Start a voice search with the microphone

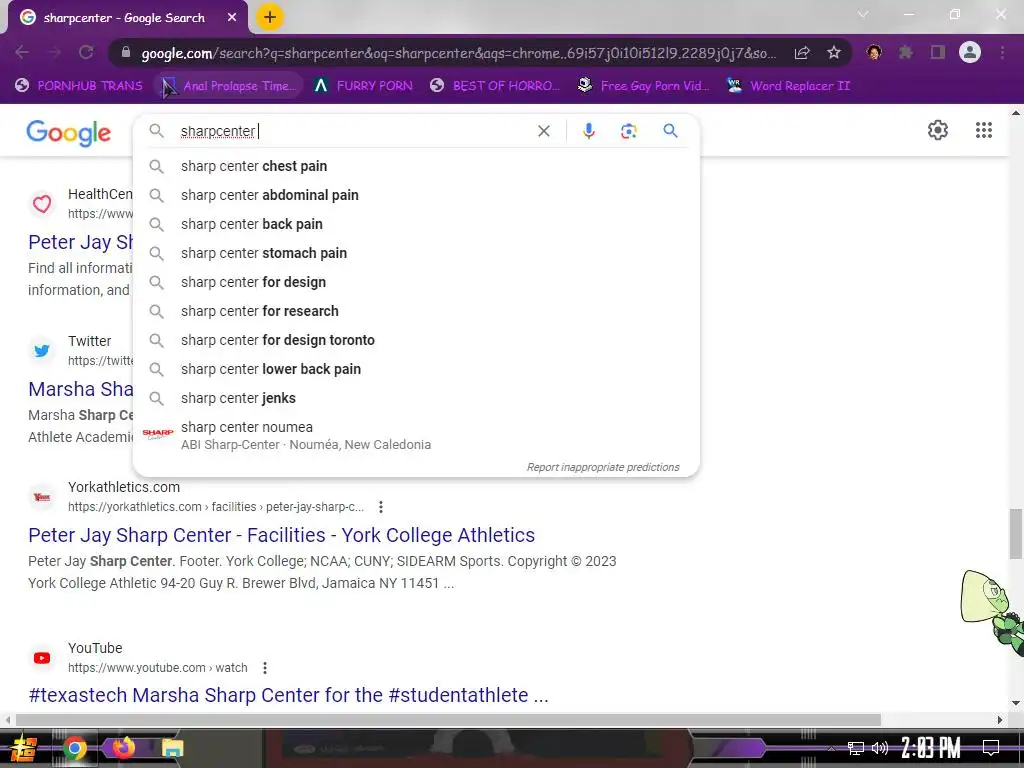[x=588, y=131]
